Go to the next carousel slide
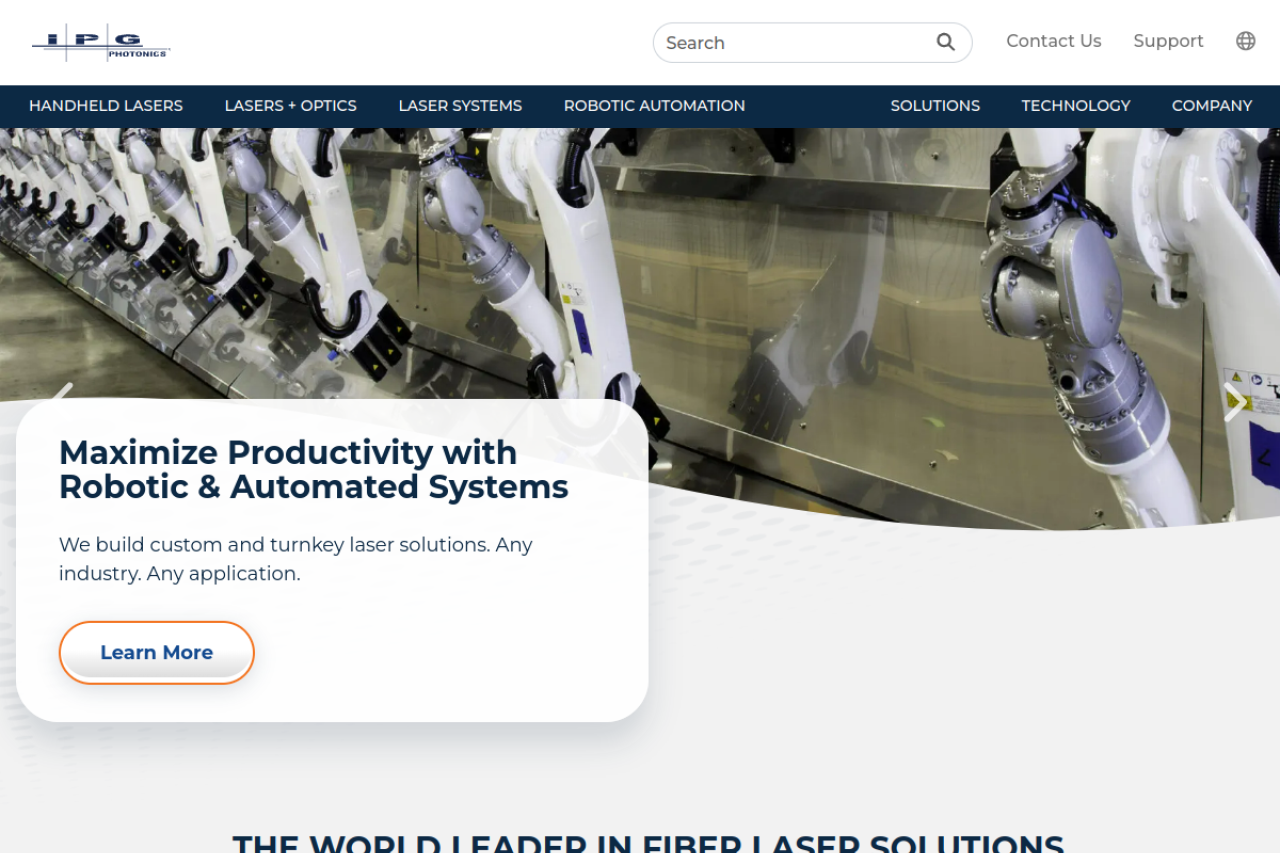1280x853 pixels. click(x=1234, y=402)
